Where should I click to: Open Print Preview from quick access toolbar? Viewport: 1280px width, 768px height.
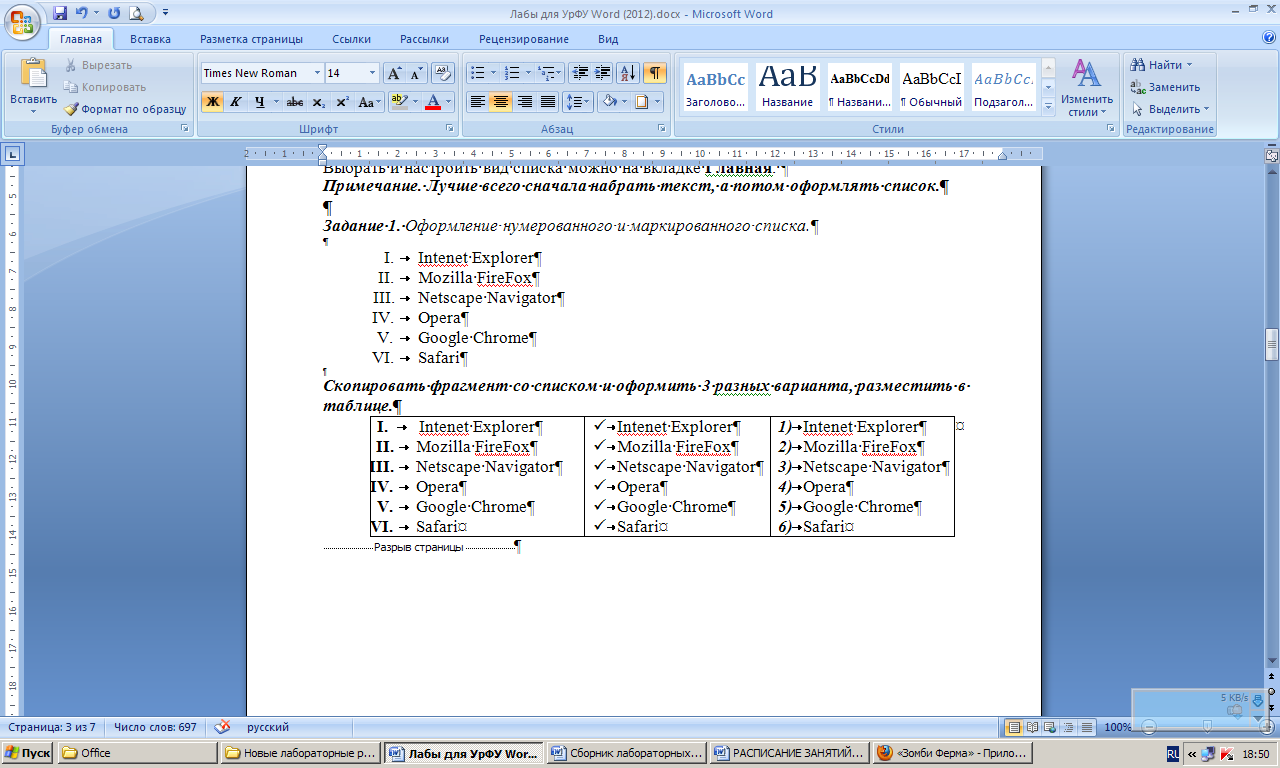click(x=135, y=13)
